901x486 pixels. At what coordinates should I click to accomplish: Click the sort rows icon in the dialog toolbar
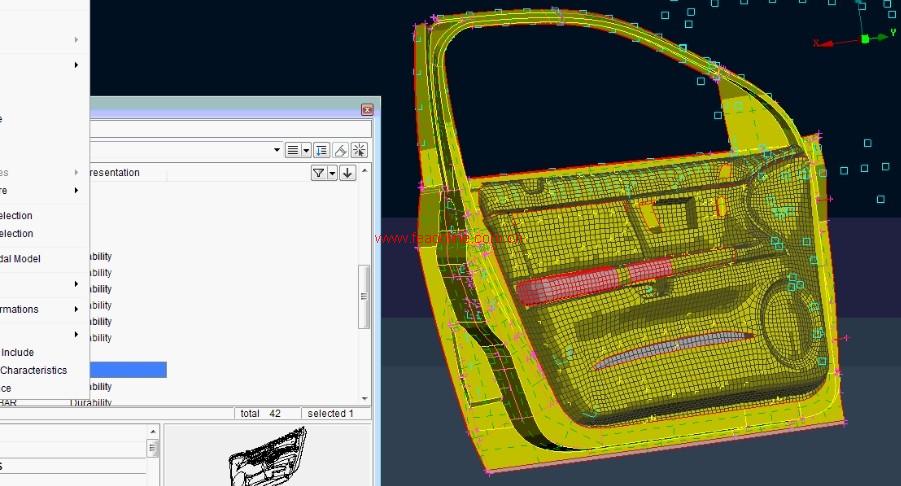coord(321,150)
